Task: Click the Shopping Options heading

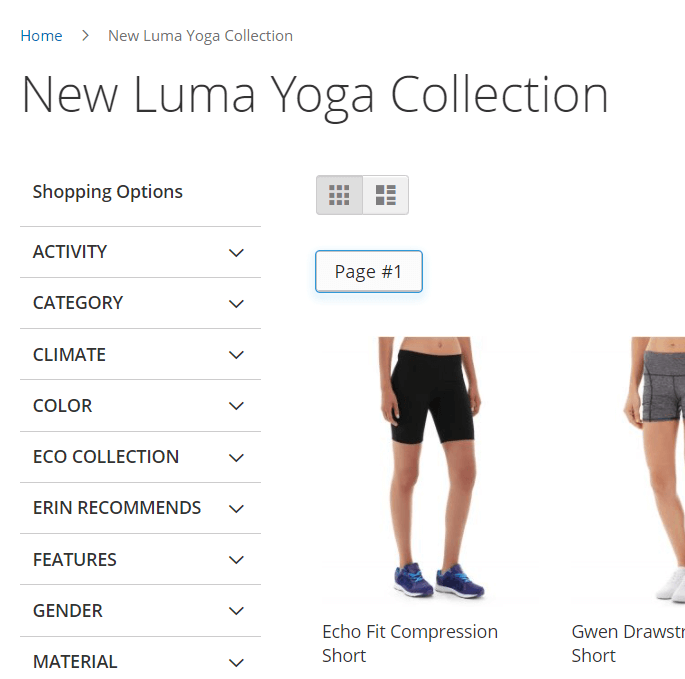Action: [x=108, y=192]
